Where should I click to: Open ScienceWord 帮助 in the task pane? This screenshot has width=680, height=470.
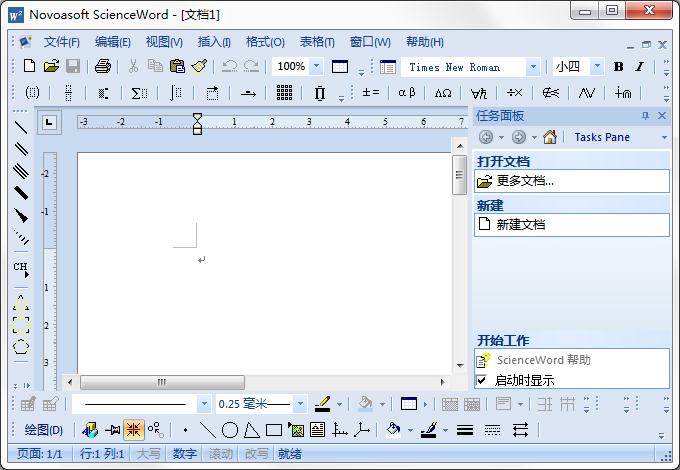544,360
